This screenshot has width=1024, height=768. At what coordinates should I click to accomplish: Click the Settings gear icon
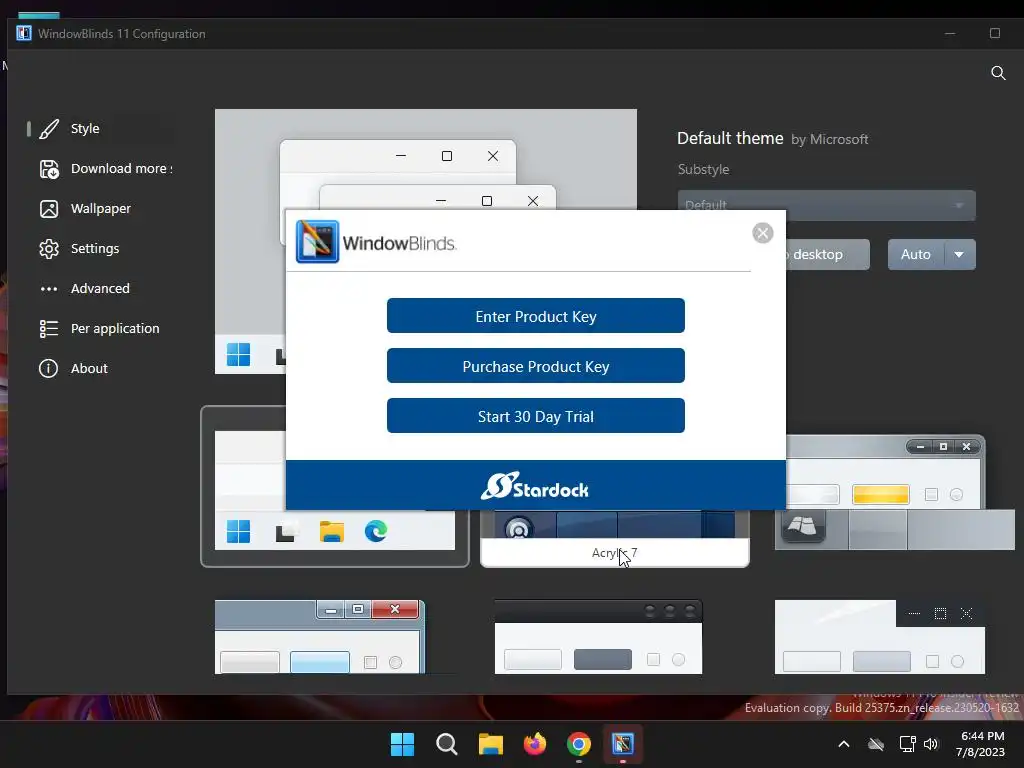click(x=49, y=249)
